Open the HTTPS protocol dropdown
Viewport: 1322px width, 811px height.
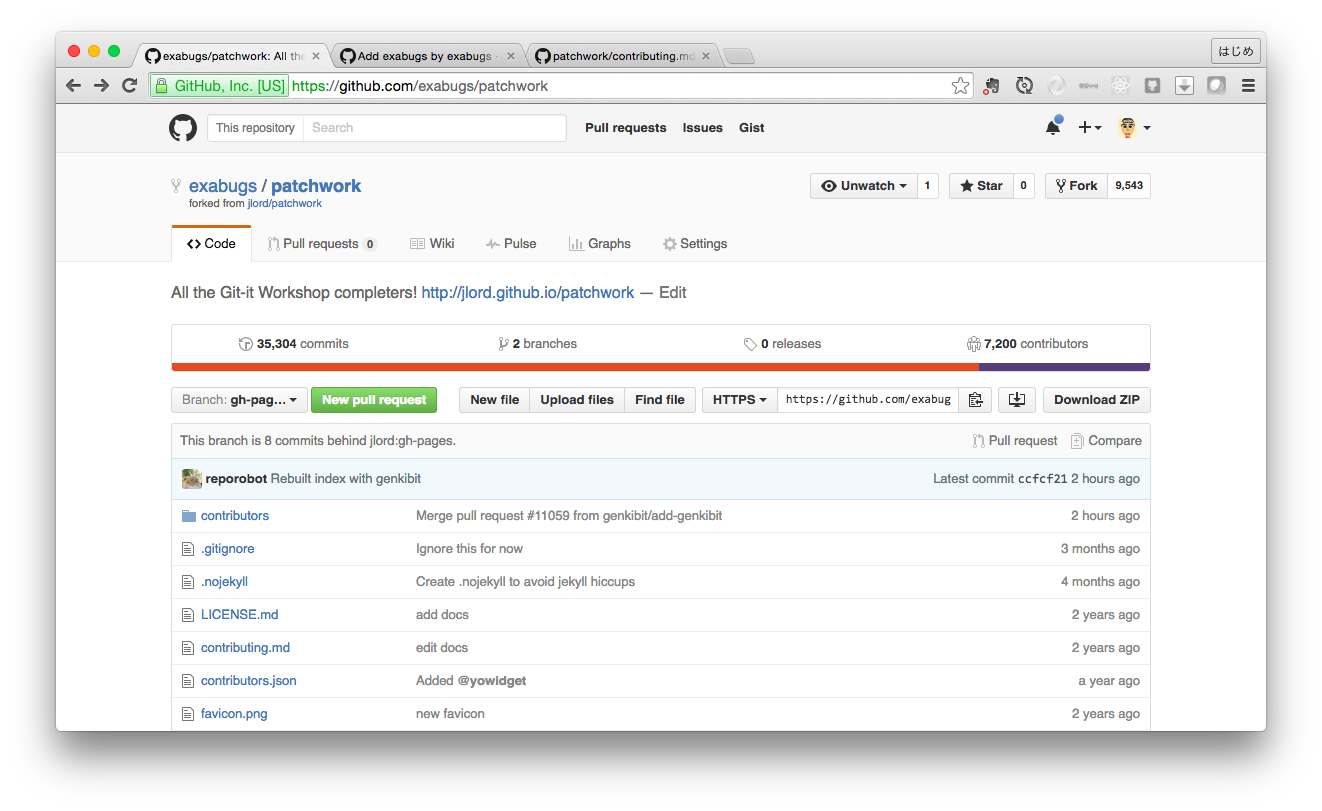click(x=740, y=400)
